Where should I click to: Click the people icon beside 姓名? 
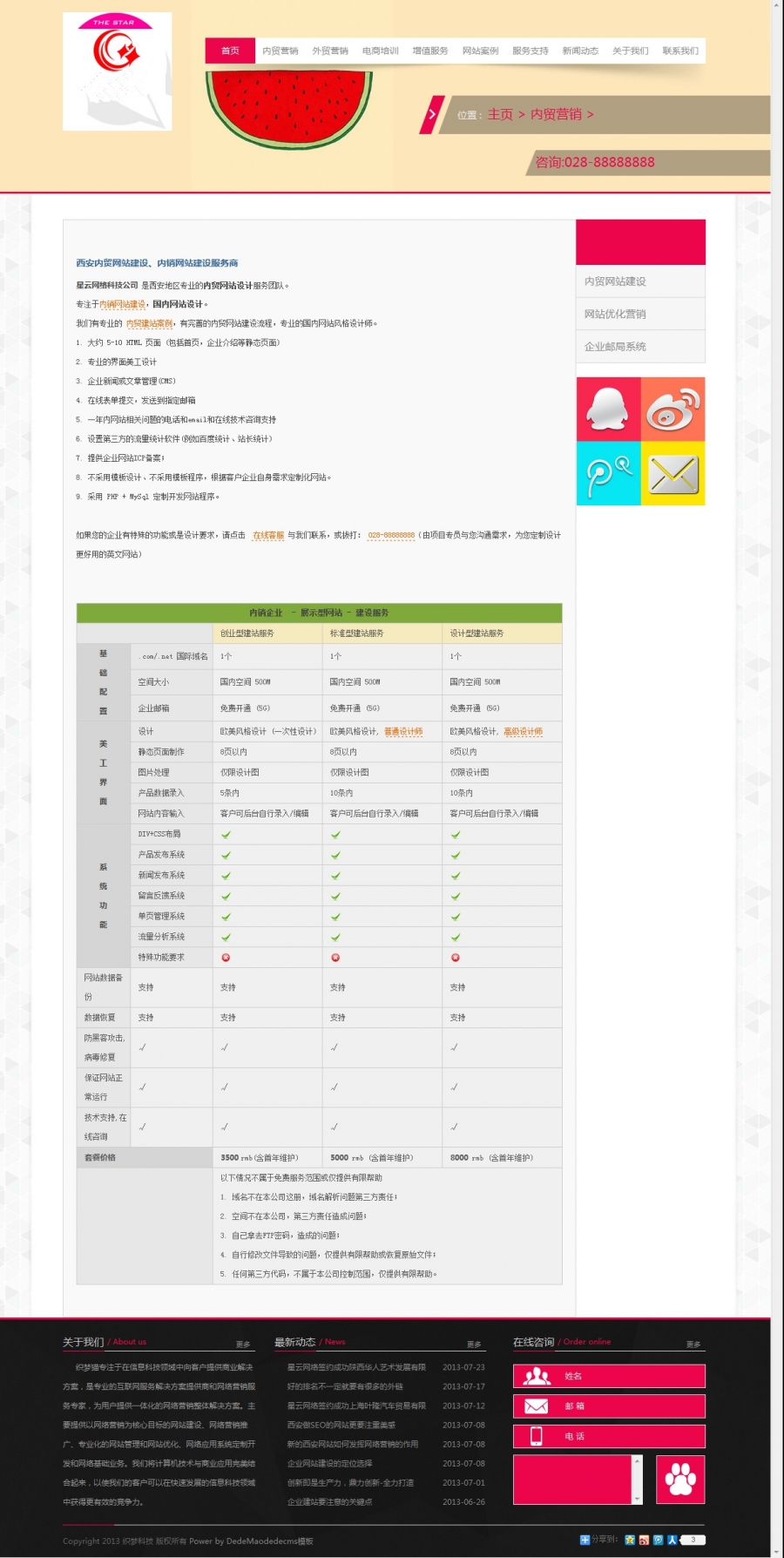point(536,1376)
